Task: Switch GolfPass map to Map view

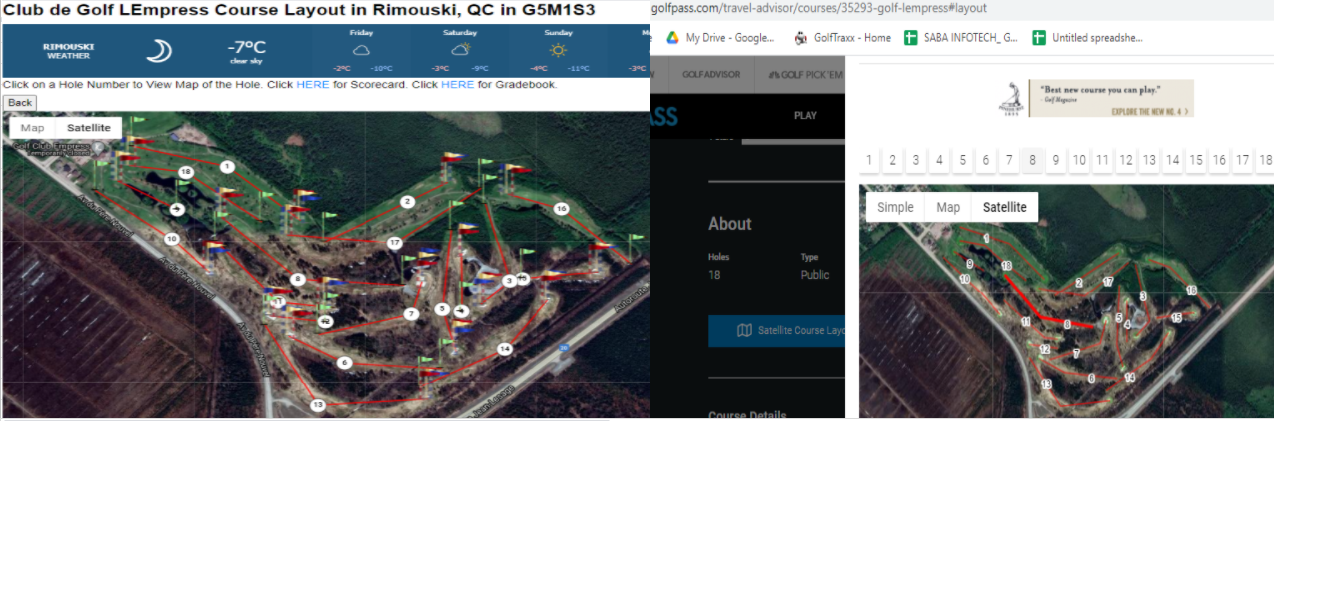Action: click(x=948, y=207)
